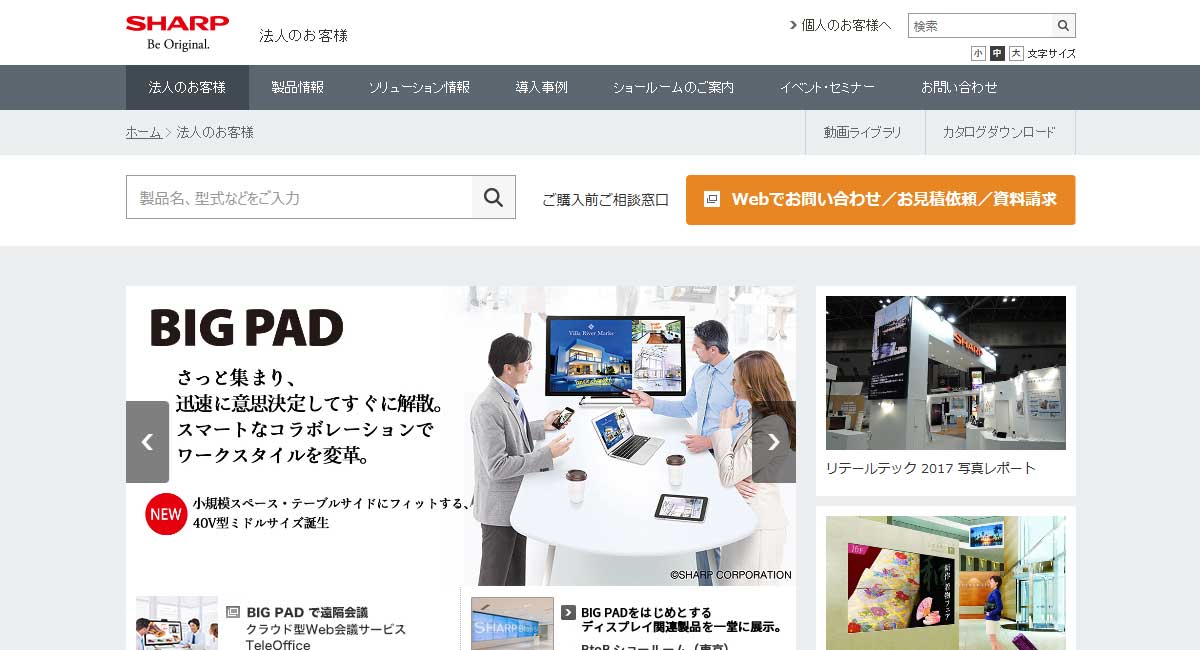
Task: Go to イベント・セミナー page
Action: (827, 87)
